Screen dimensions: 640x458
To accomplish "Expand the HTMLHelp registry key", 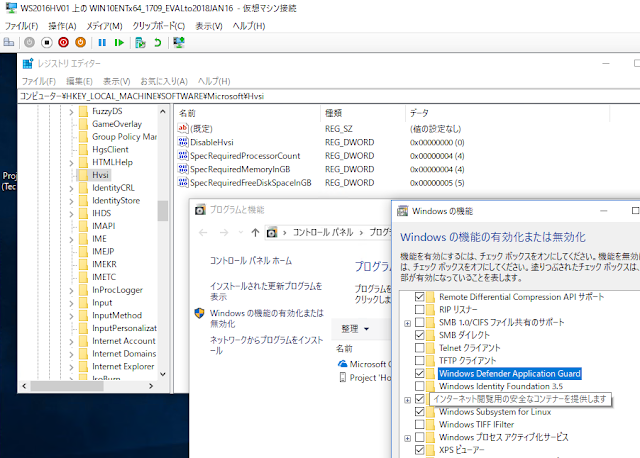I will [71, 162].
